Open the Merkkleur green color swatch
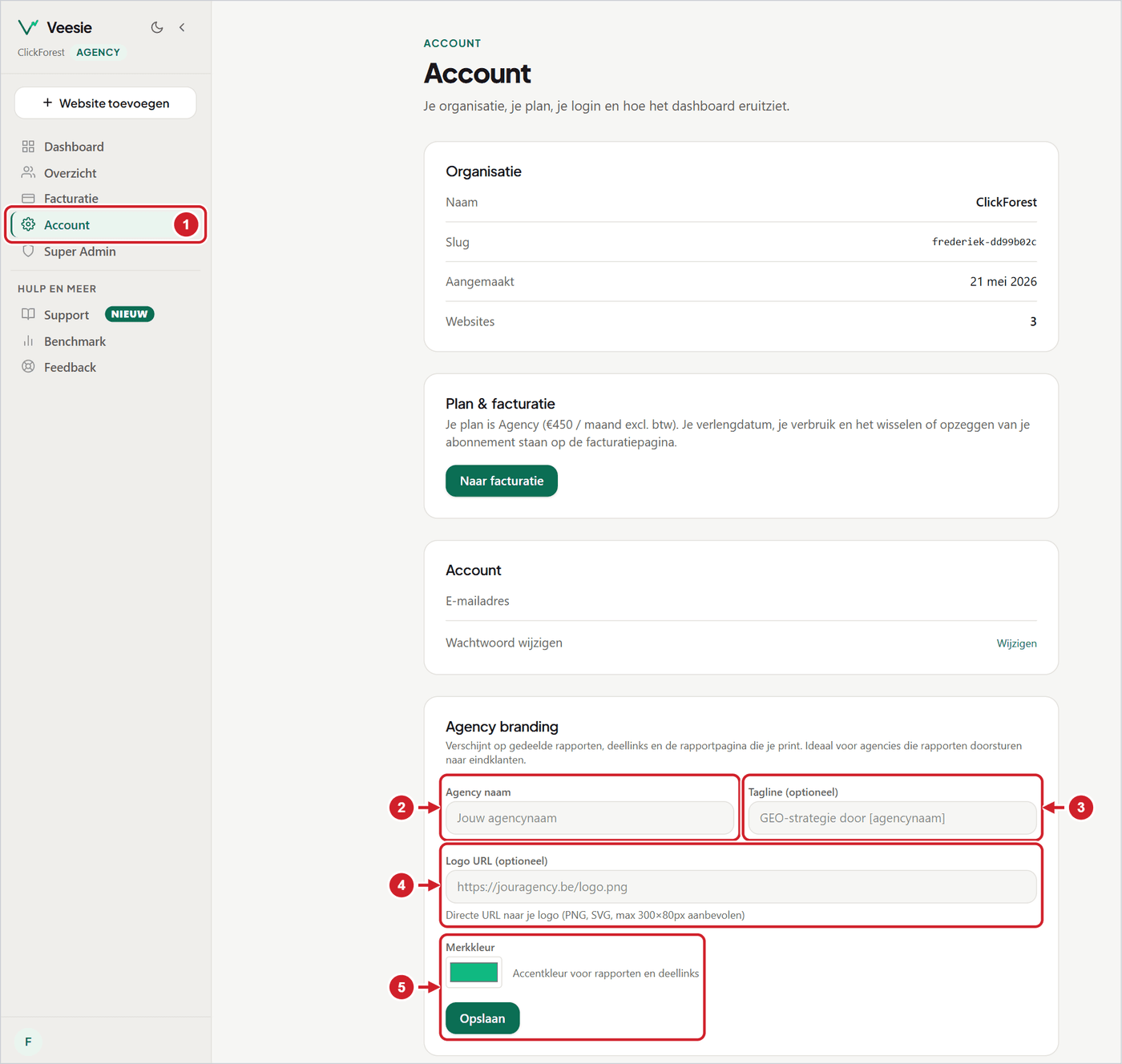Image resolution: width=1122 pixels, height=1064 pixels. [x=474, y=973]
